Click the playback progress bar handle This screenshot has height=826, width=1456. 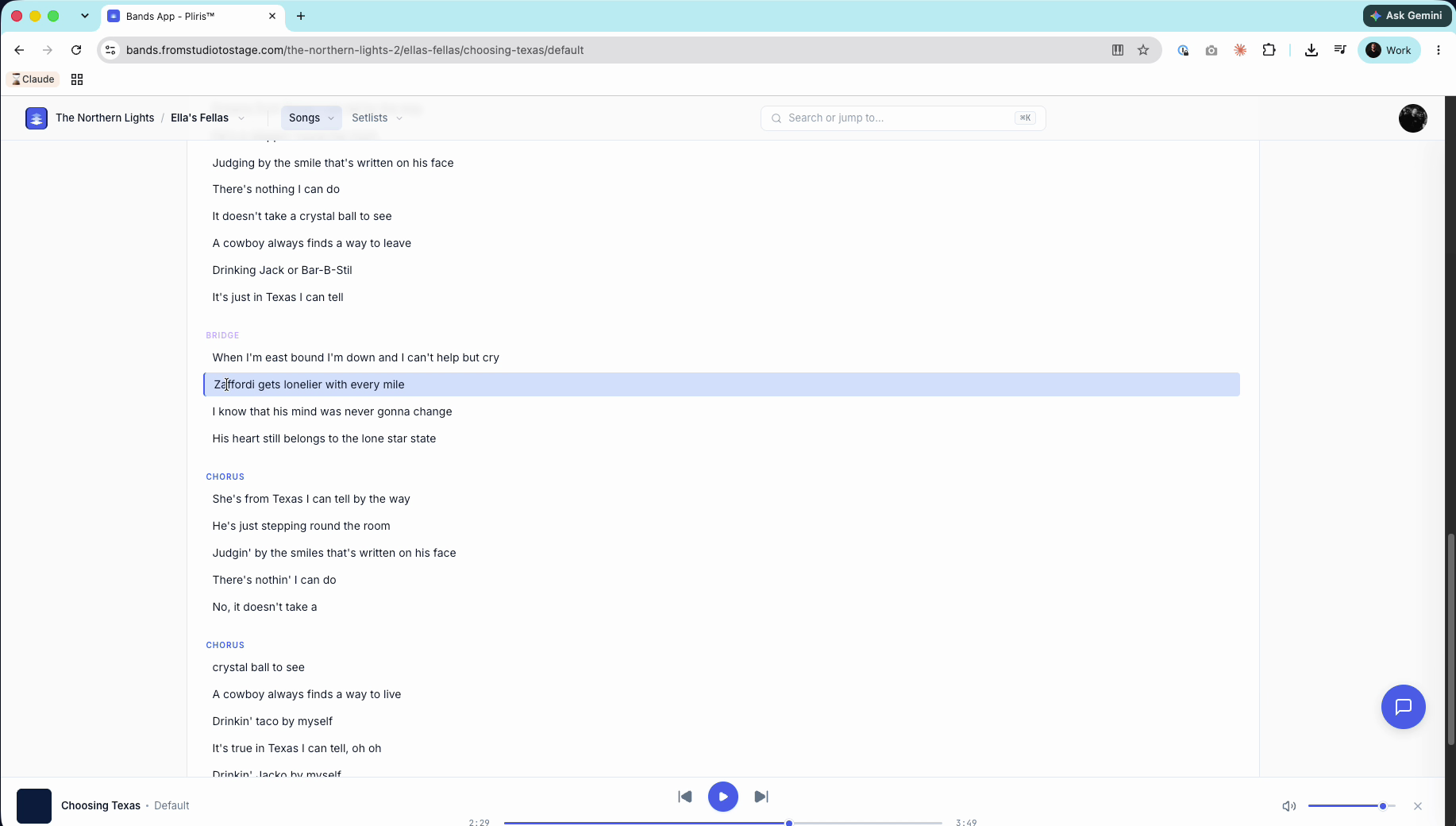click(x=789, y=823)
